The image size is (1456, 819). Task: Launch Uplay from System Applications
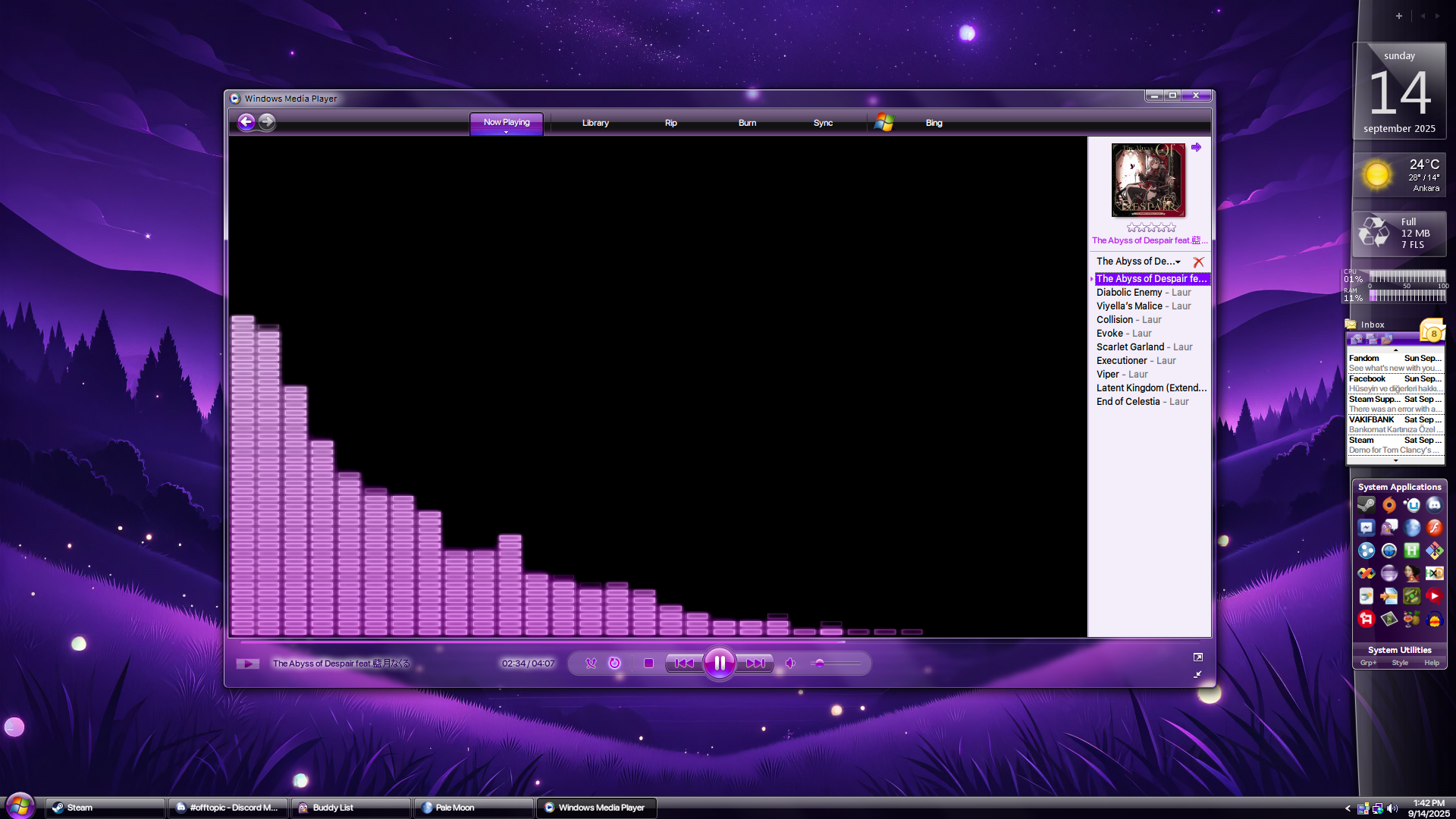(1411, 505)
